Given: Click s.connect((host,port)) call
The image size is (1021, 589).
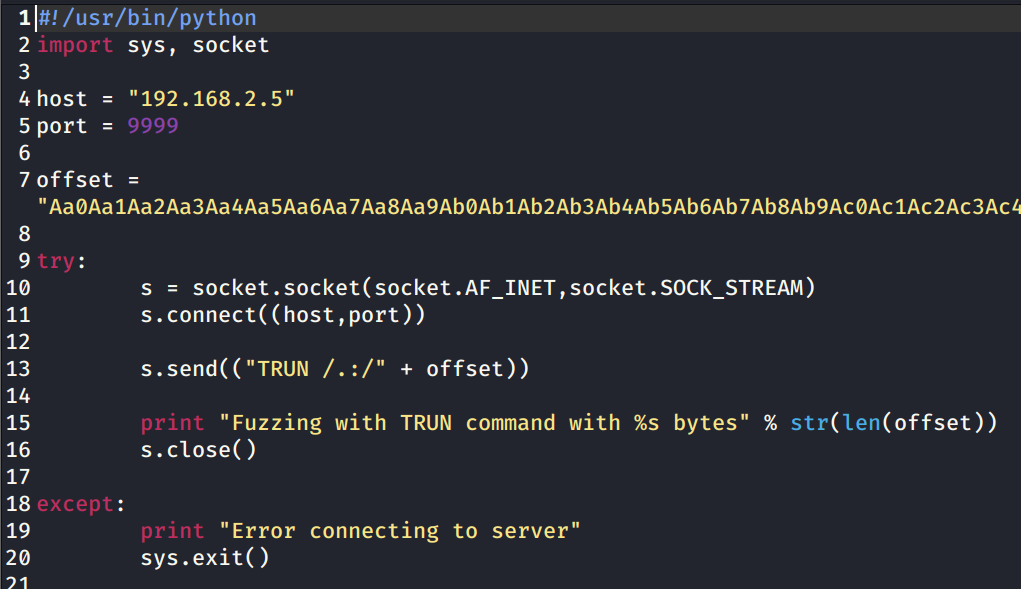Looking at the screenshot, I should click(283, 315).
